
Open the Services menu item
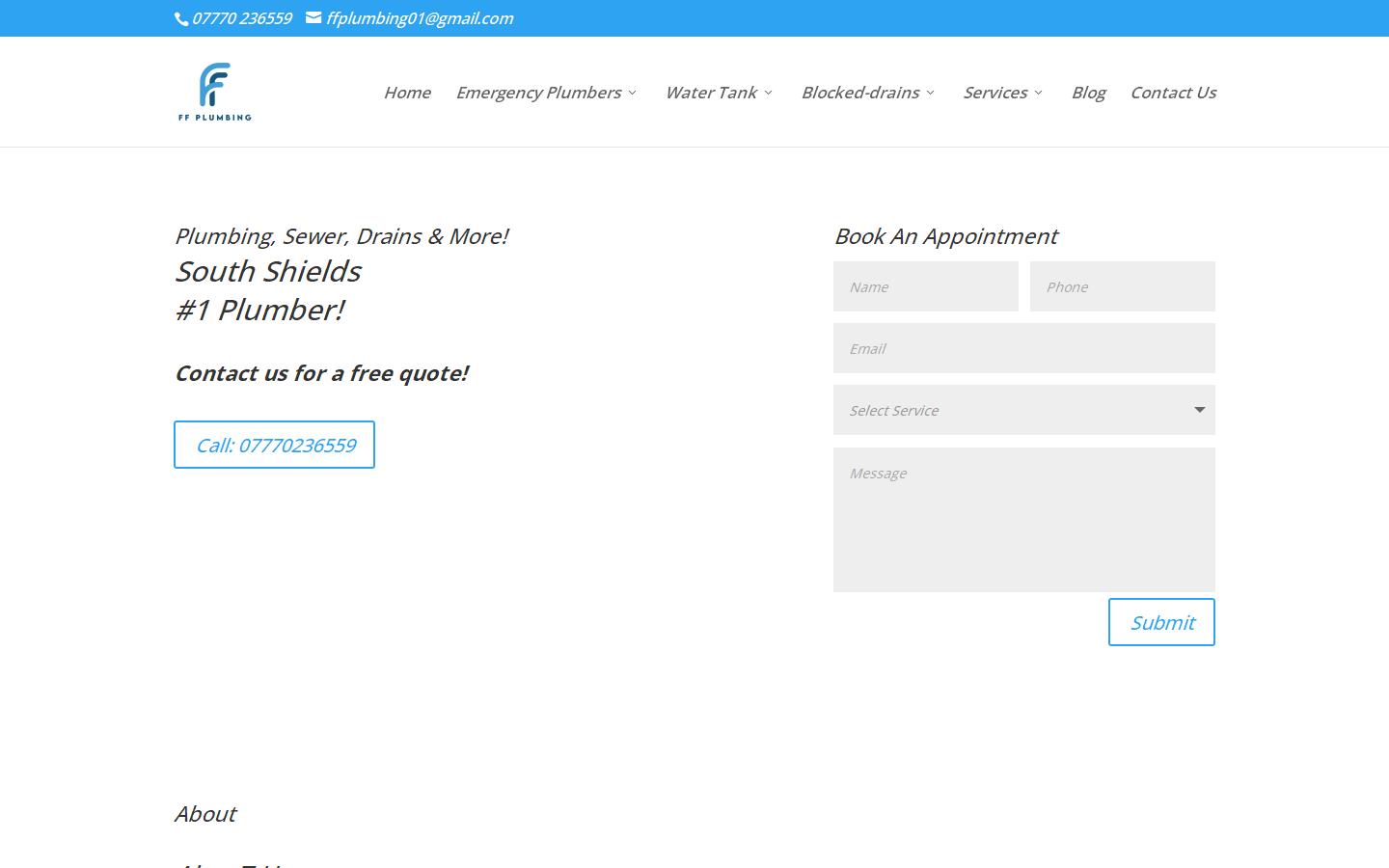click(x=994, y=93)
